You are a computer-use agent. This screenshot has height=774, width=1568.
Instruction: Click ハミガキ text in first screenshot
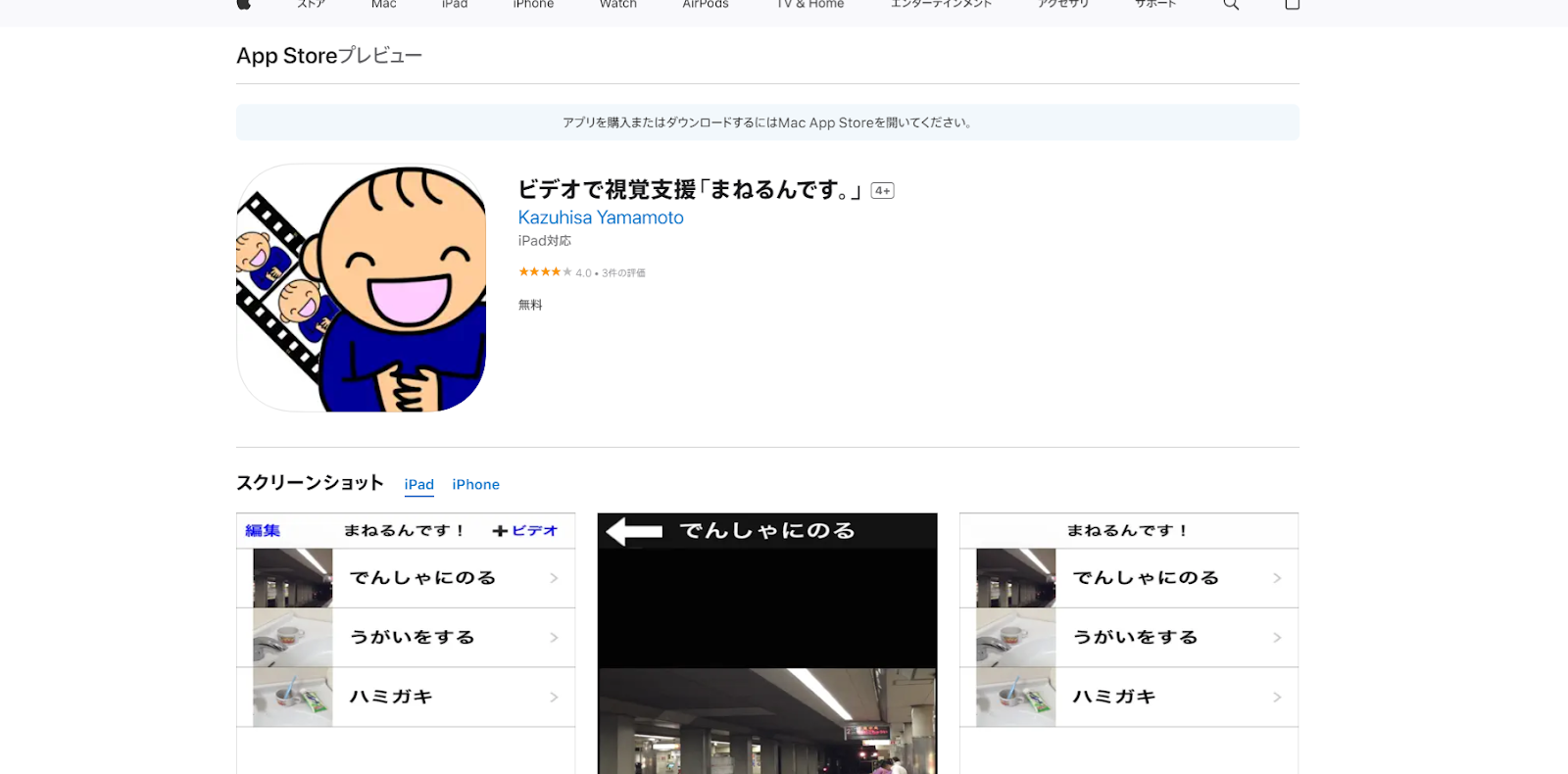[x=391, y=697]
